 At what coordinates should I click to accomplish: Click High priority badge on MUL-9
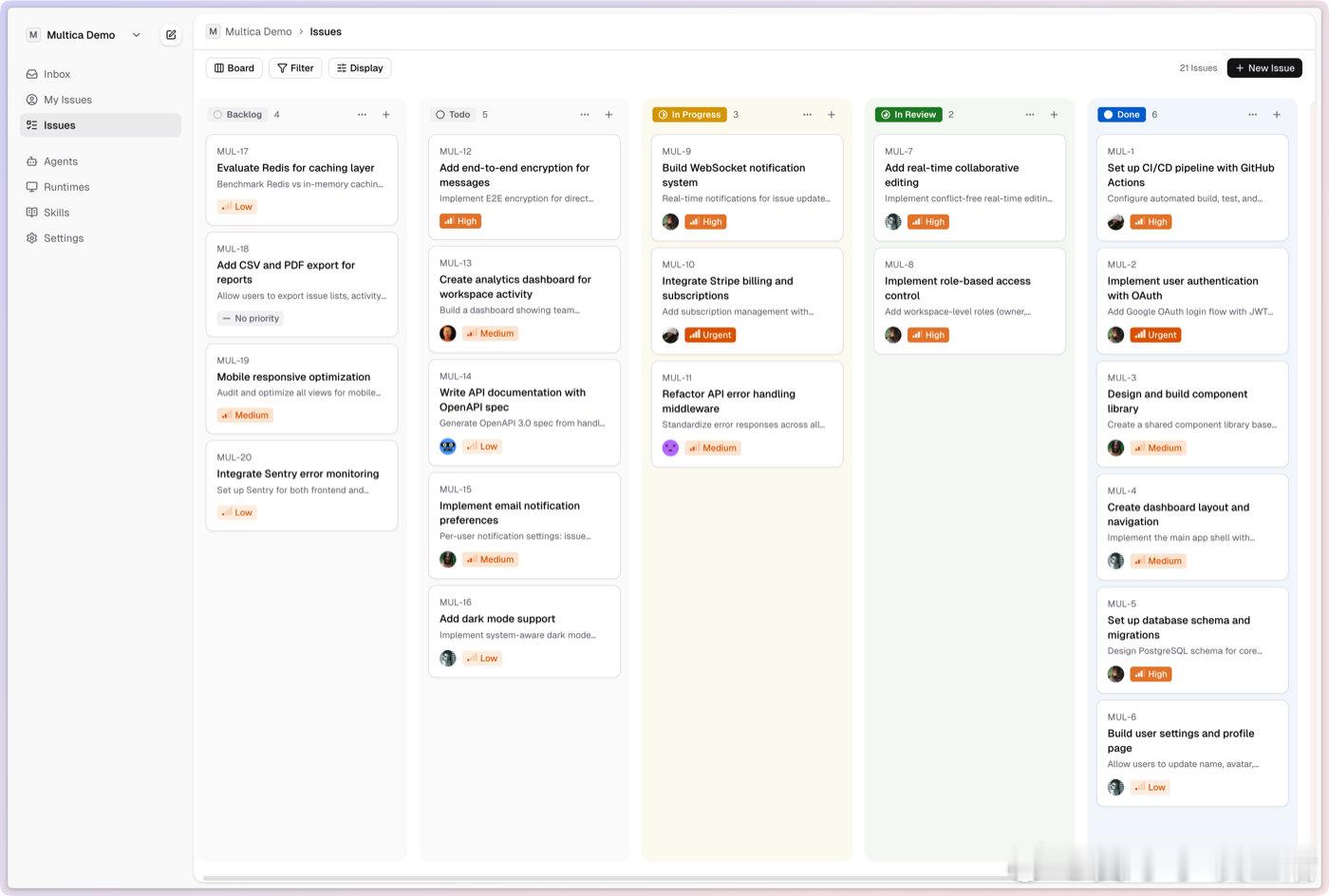705,222
